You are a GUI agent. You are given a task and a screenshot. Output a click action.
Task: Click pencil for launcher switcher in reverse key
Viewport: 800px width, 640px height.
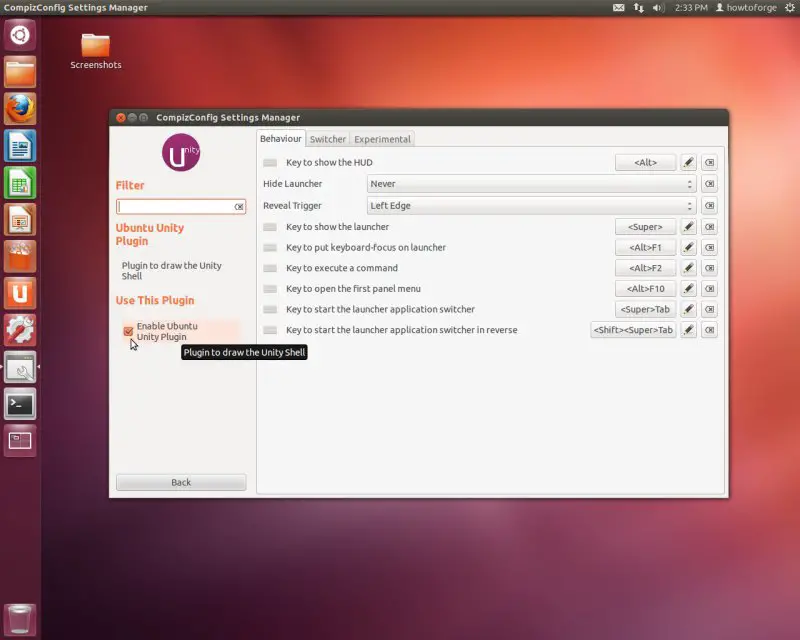click(x=688, y=330)
